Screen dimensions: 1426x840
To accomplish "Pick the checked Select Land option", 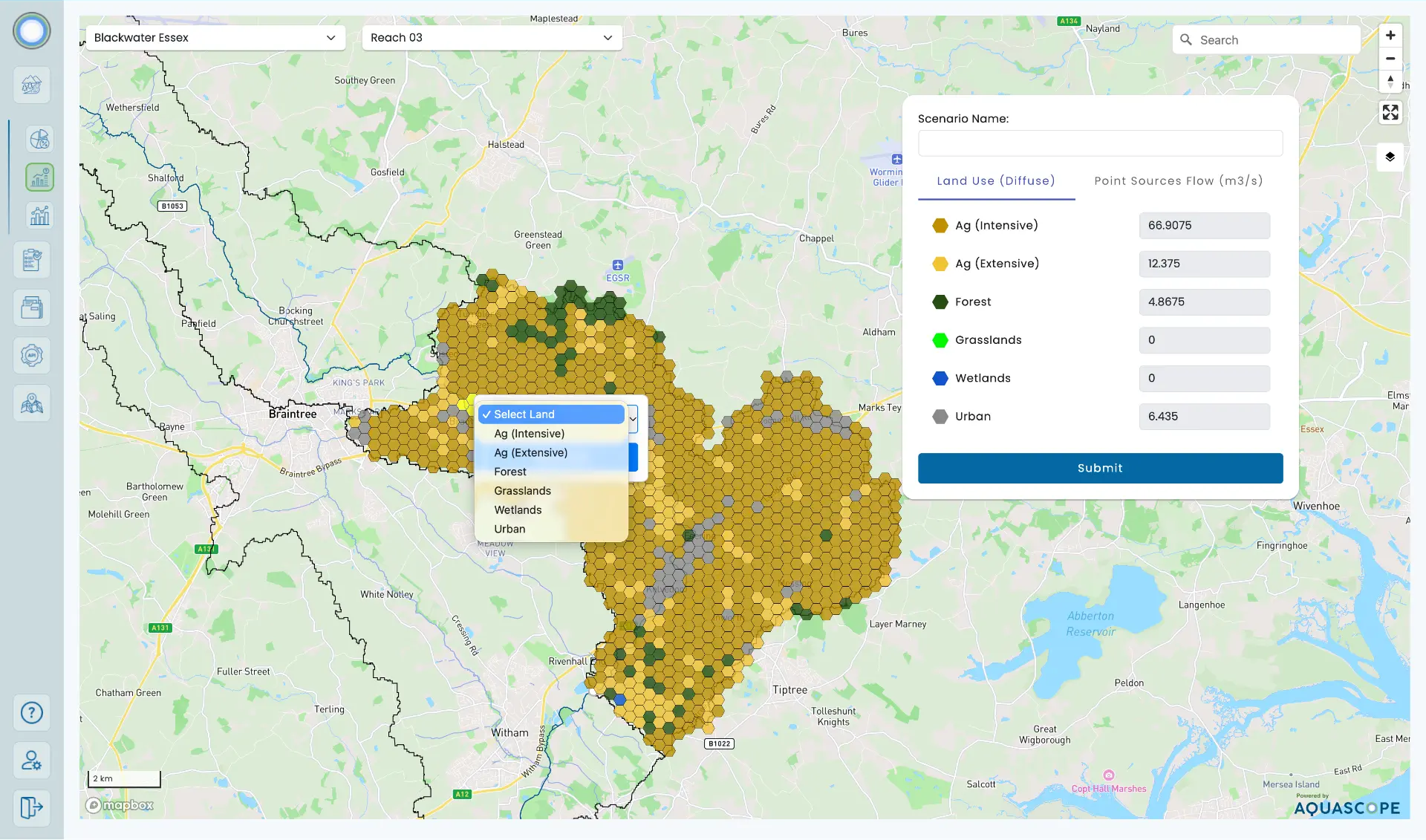I will pyautogui.click(x=551, y=414).
